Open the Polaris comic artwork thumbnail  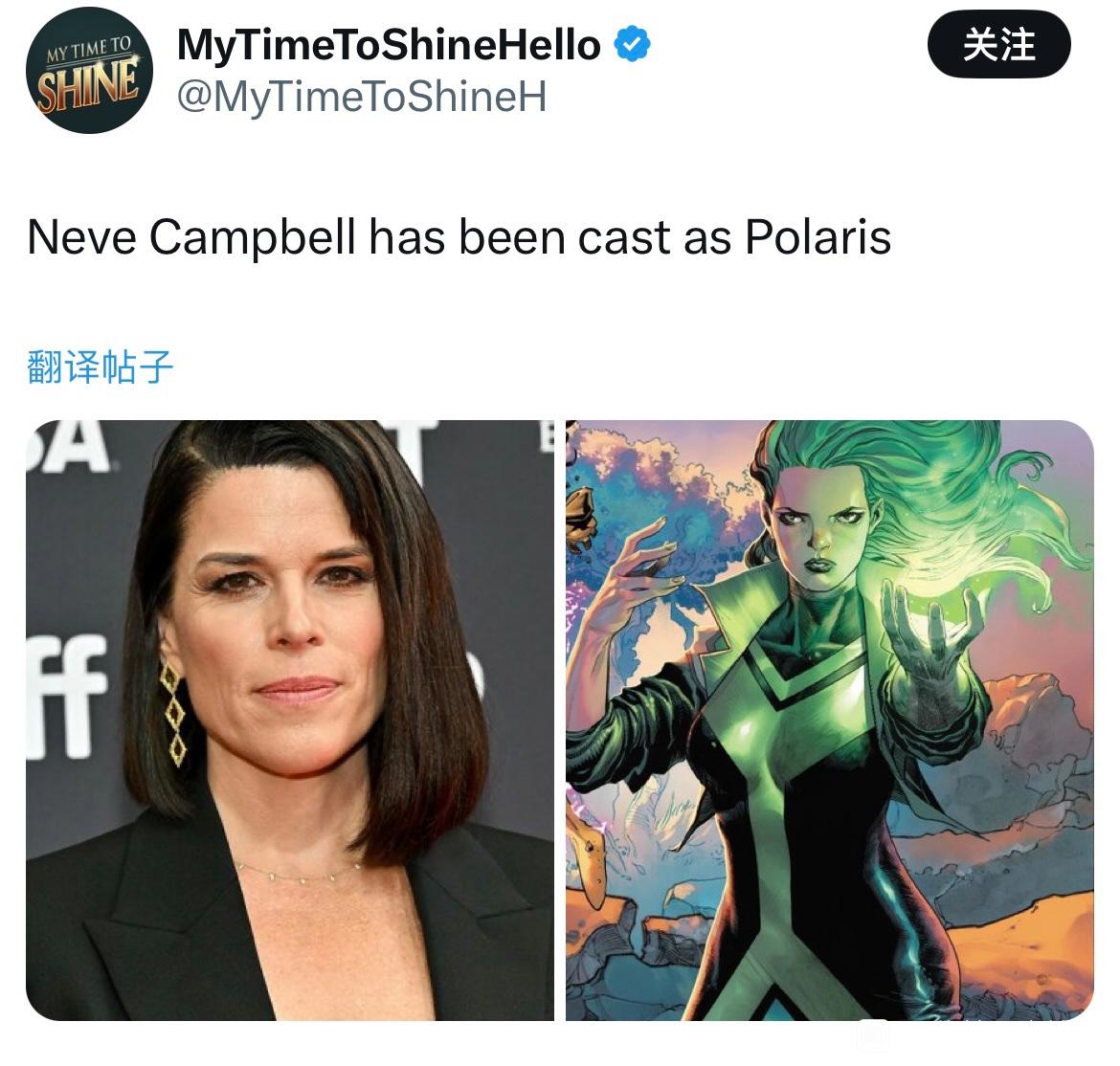coord(830,720)
